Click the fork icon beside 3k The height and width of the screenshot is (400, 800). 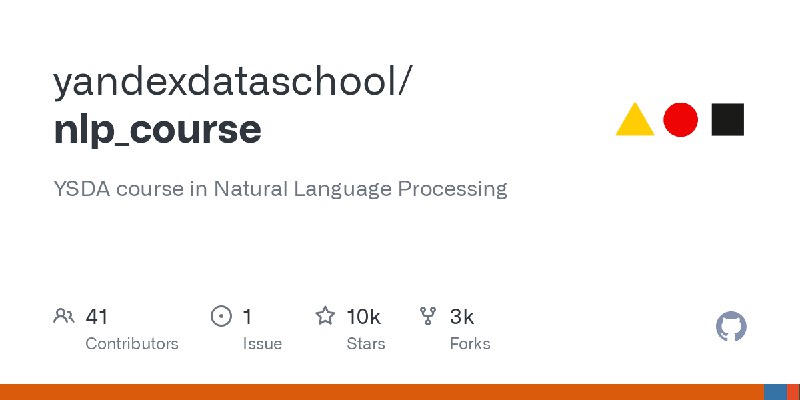(428, 316)
